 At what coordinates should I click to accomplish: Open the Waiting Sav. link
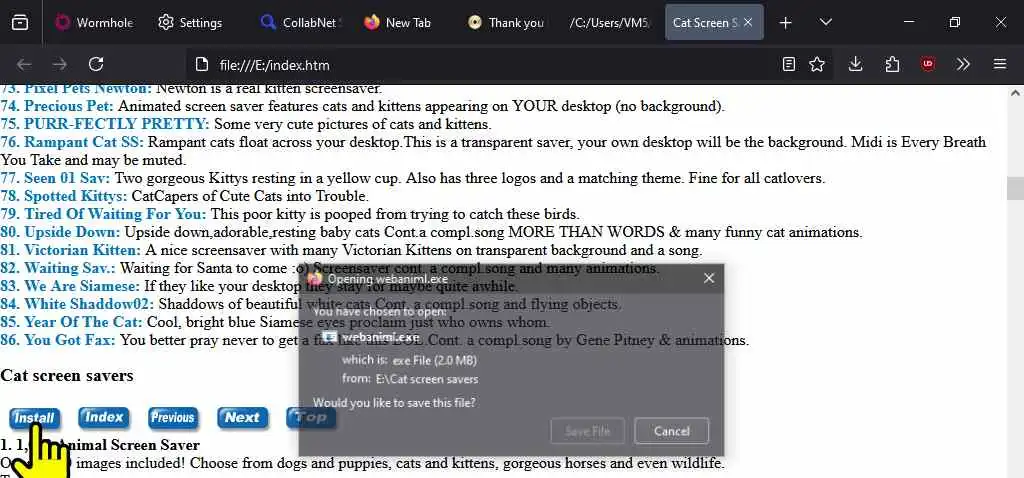[70, 268]
